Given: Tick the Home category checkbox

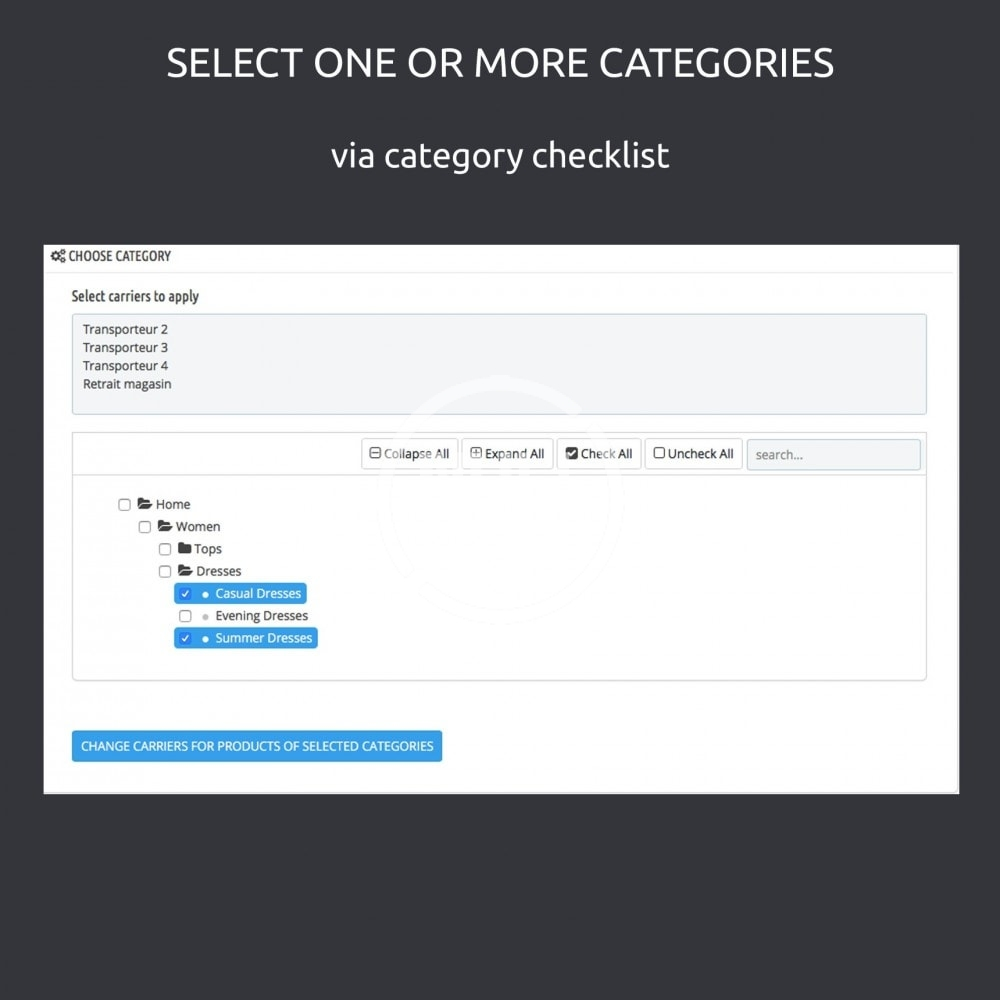Looking at the screenshot, I should (125, 505).
